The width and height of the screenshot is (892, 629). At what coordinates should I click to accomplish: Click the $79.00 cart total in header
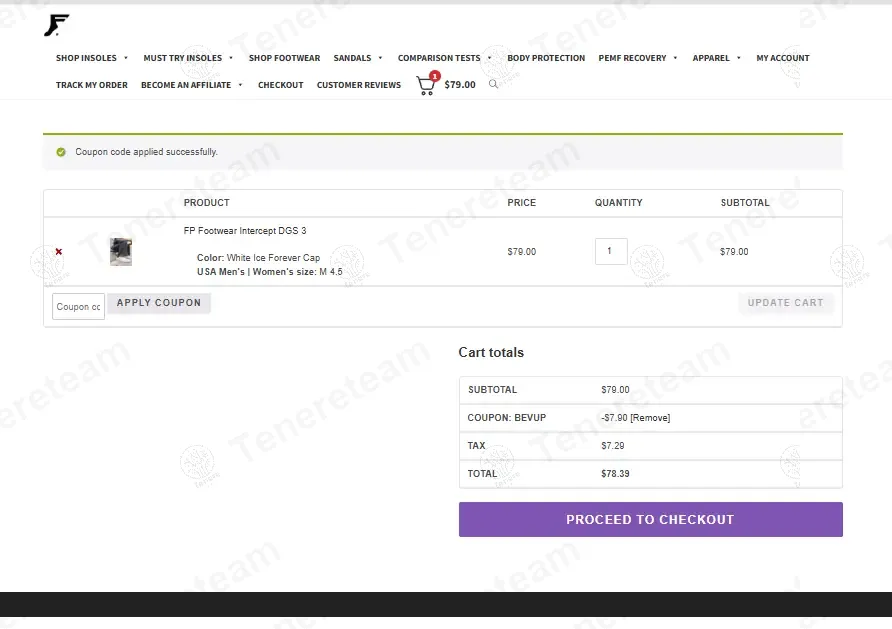[460, 85]
